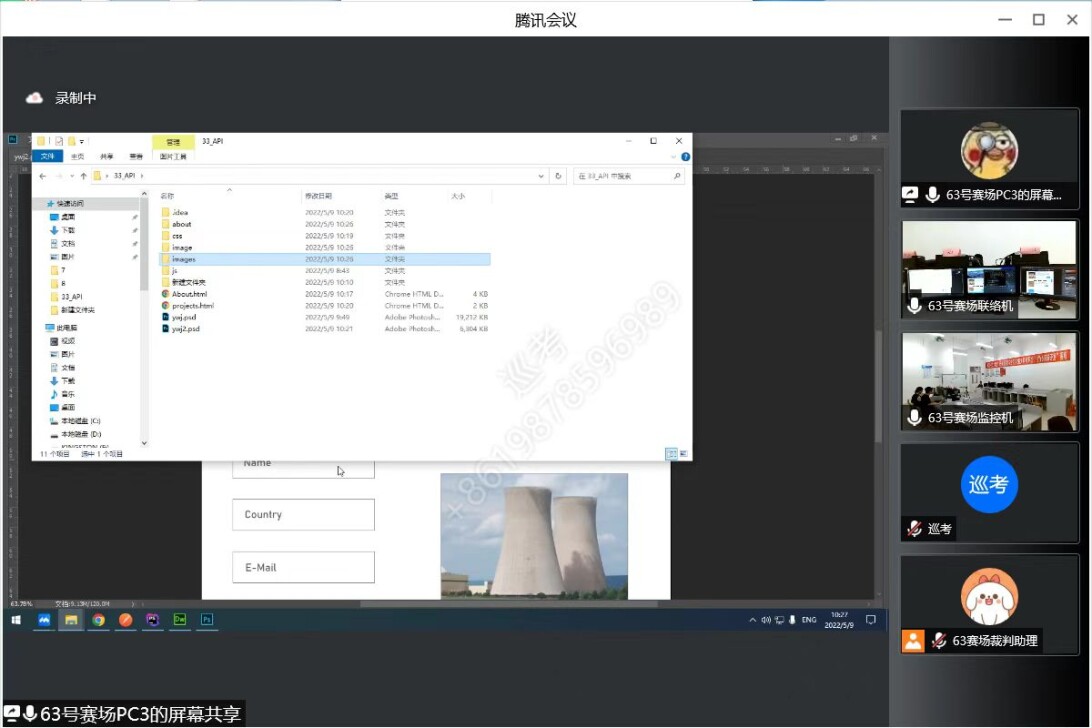This screenshot has width=1092, height=728.
Task: Click the ENG input language indicator
Action: [809, 620]
